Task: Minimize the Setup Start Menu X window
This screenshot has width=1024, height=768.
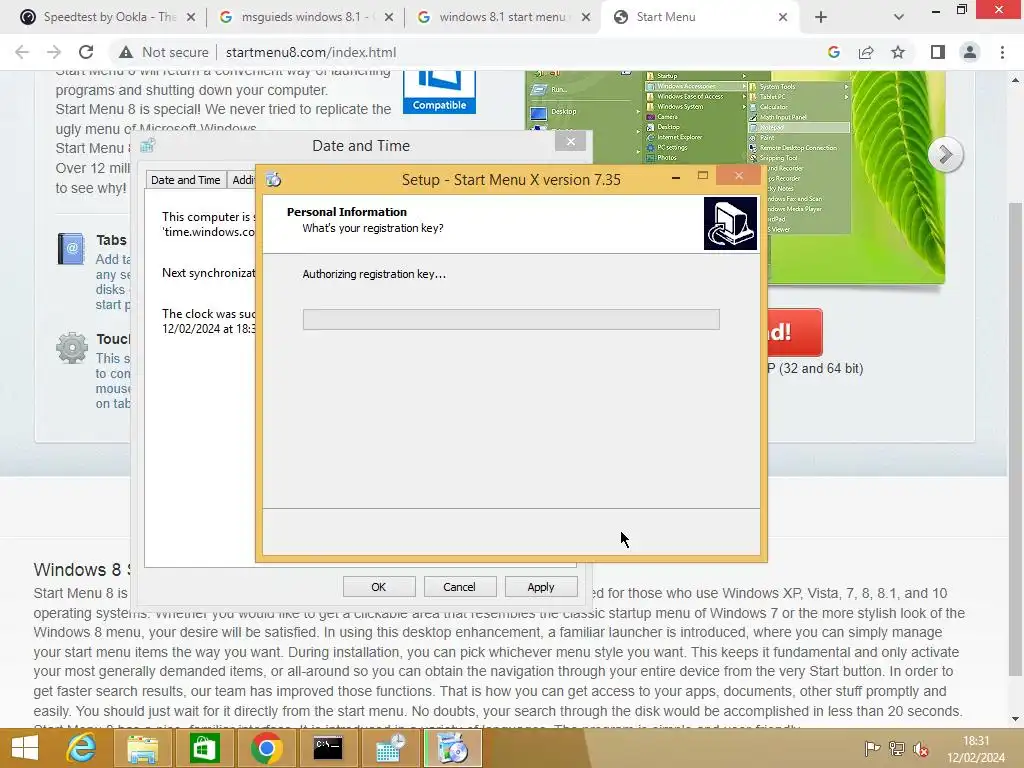Action: tap(676, 177)
